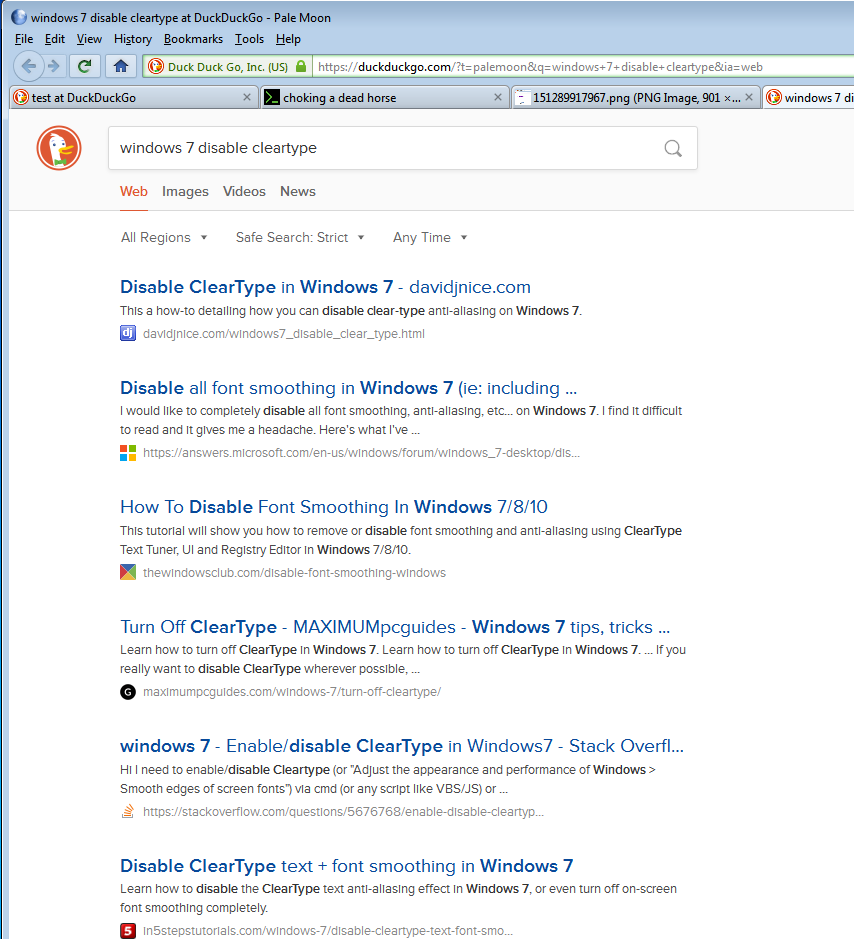Image resolution: width=854 pixels, height=939 pixels.
Task: Close the 'test at DuckDuckGo' tab
Action: tap(247, 98)
